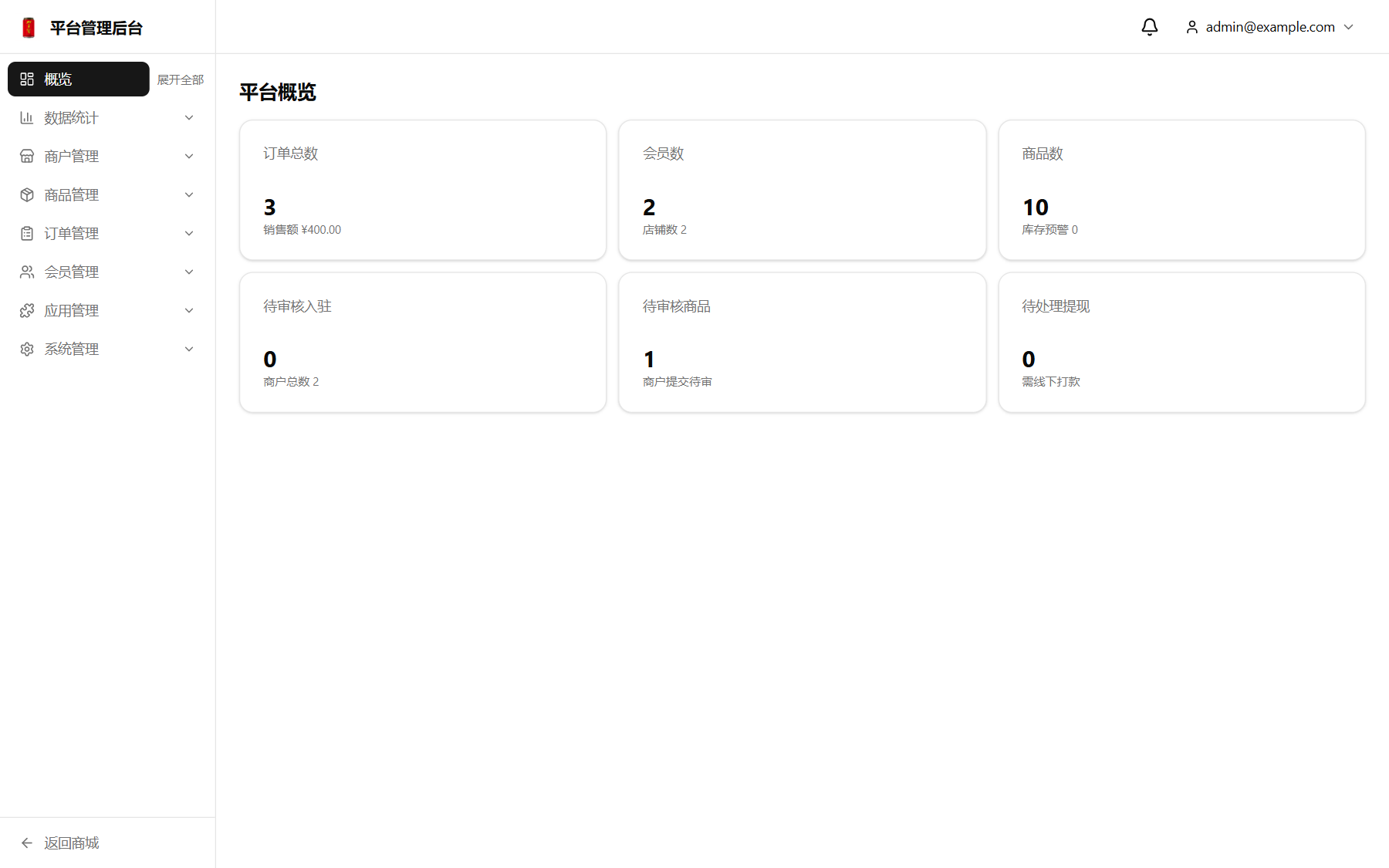This screenshot has height=868, width=1389.
Task: Click the 商品数 card title
Action: [1043, 154]
